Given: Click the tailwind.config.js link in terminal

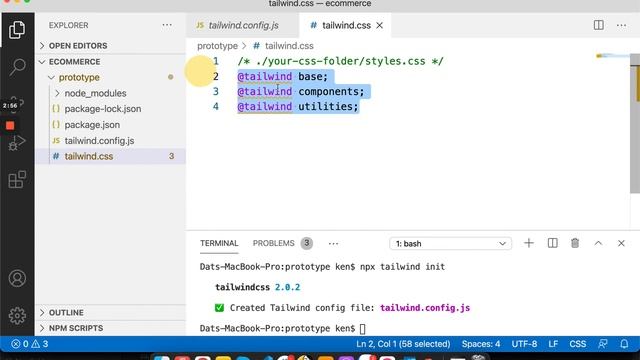Looking at the screenshot, I should (425, 308).
